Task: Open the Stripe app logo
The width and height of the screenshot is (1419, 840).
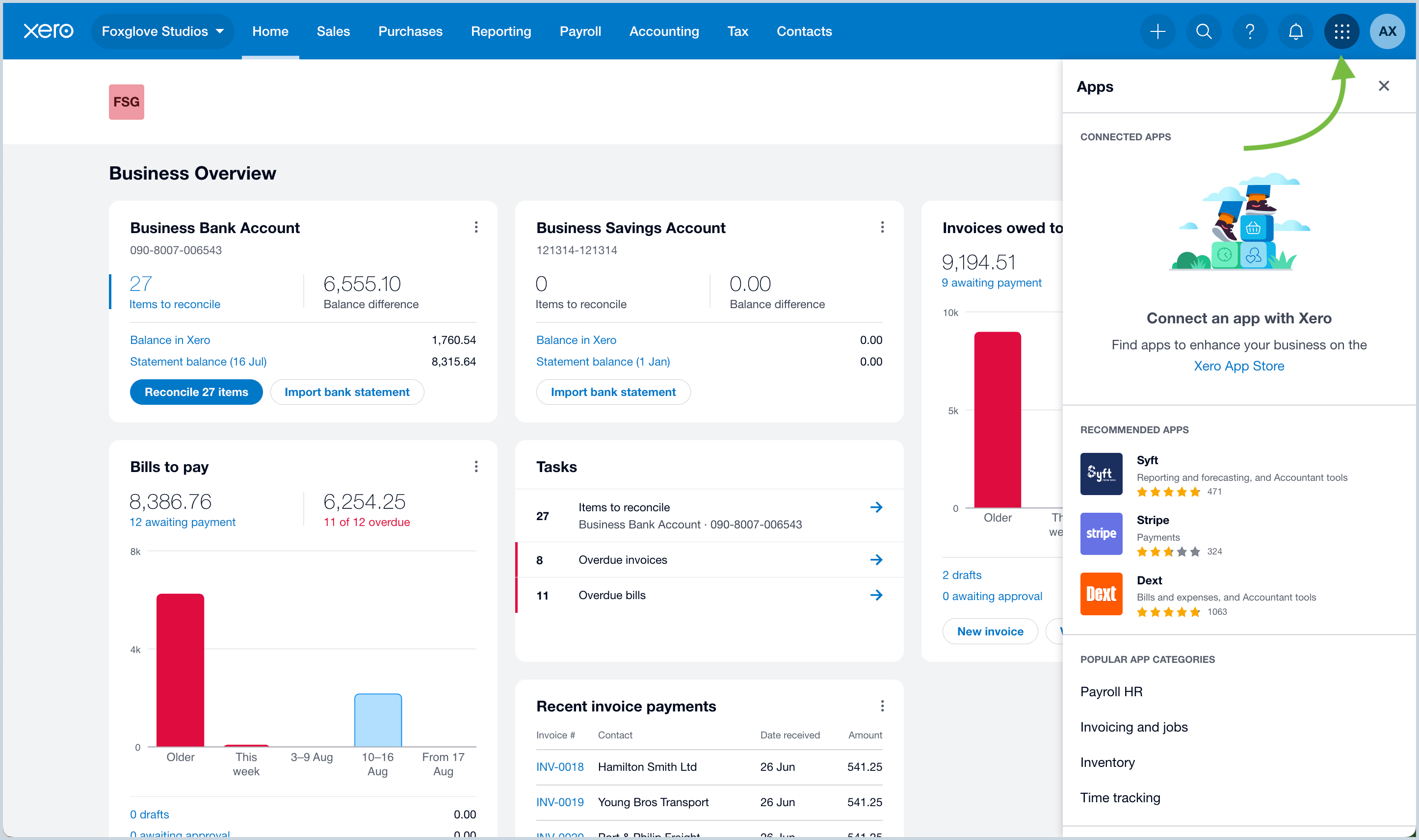Action: pos(1101,534)
